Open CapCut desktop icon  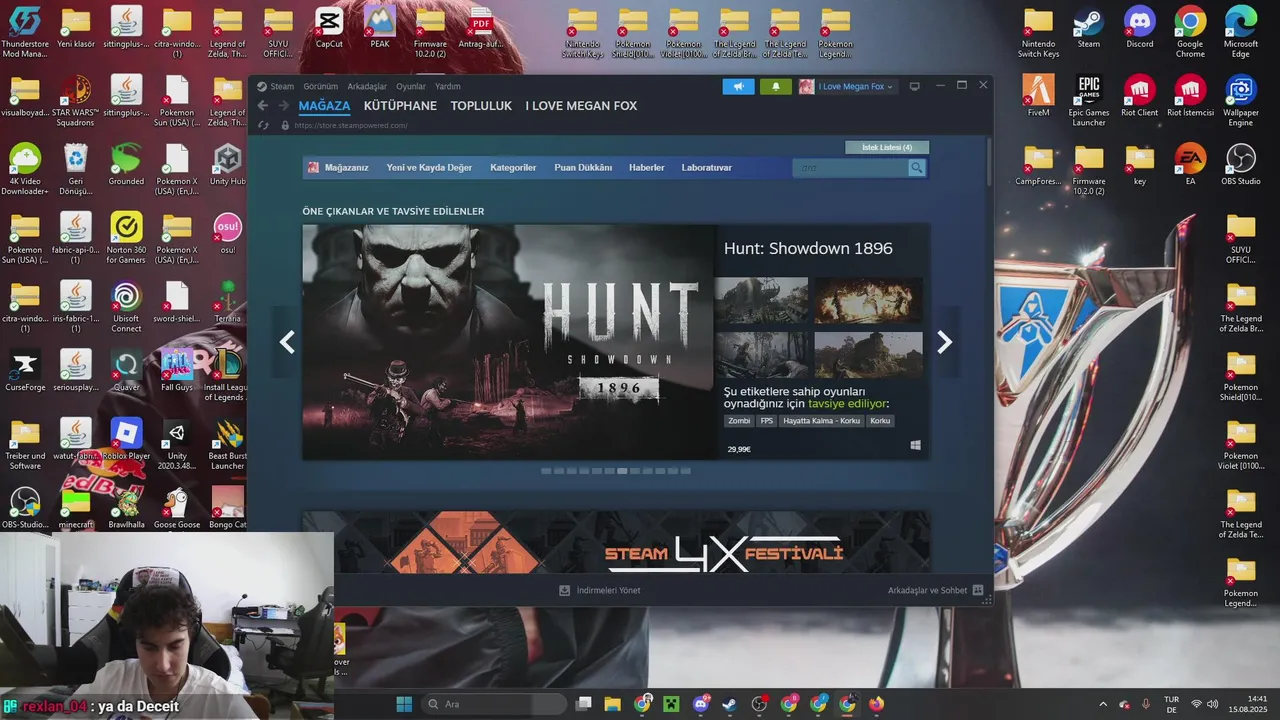329,27
